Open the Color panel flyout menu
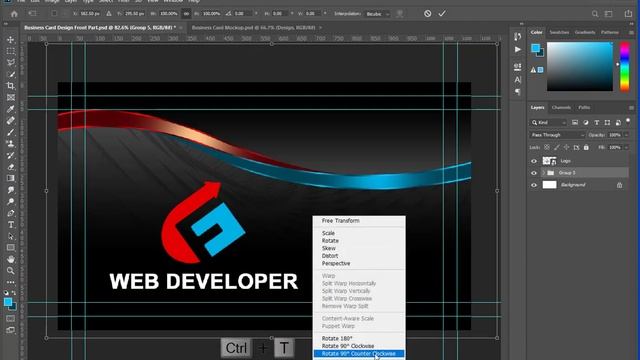Screen dimensions: 640x360 [x=631, y=32]
